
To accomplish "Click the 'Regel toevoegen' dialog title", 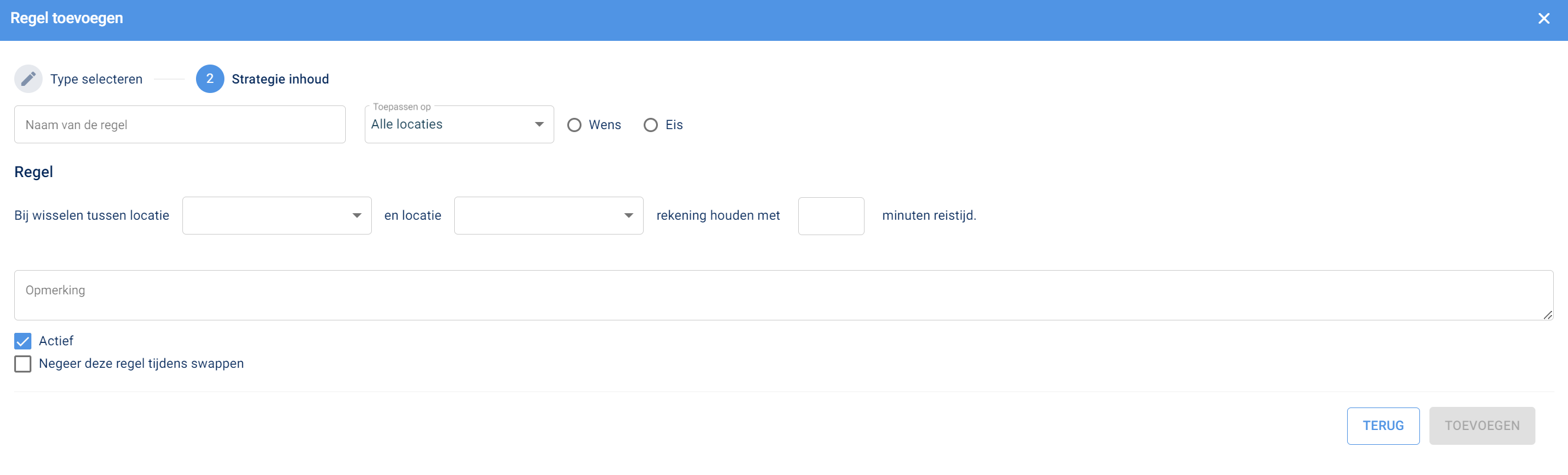I will [x=67, y=18].
